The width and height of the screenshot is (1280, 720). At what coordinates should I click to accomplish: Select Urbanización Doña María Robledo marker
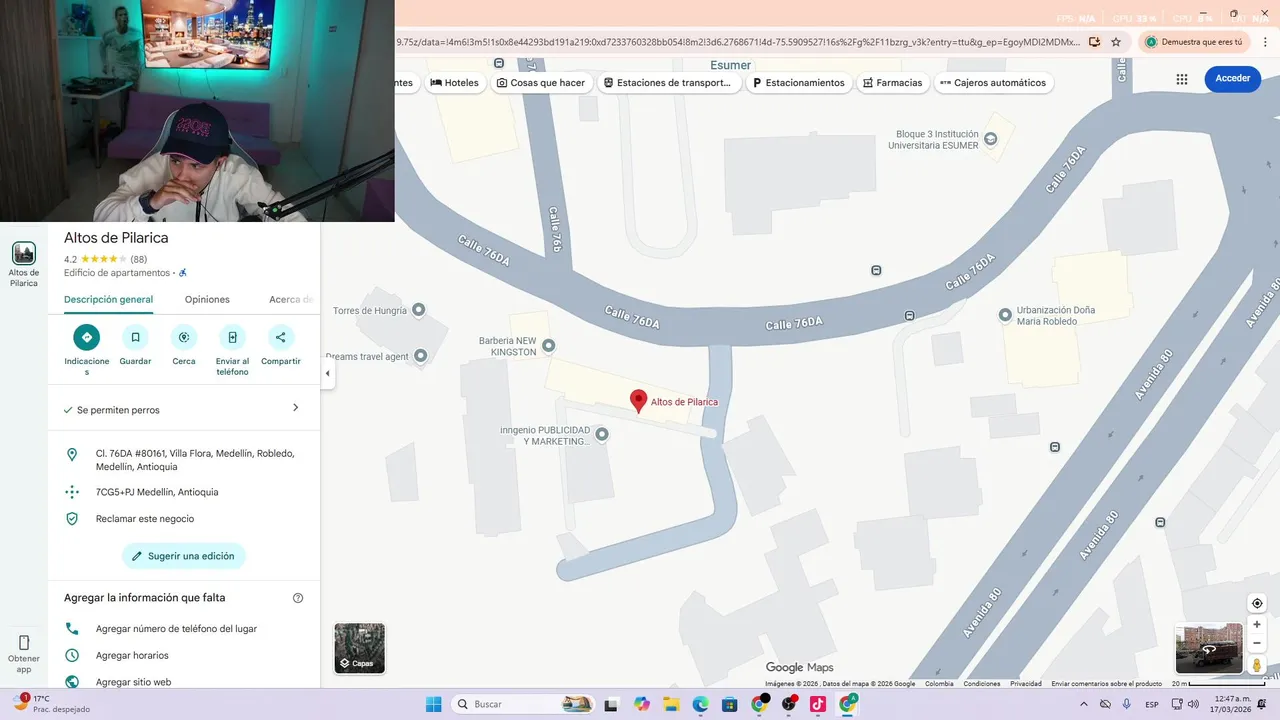[1005, 315]
